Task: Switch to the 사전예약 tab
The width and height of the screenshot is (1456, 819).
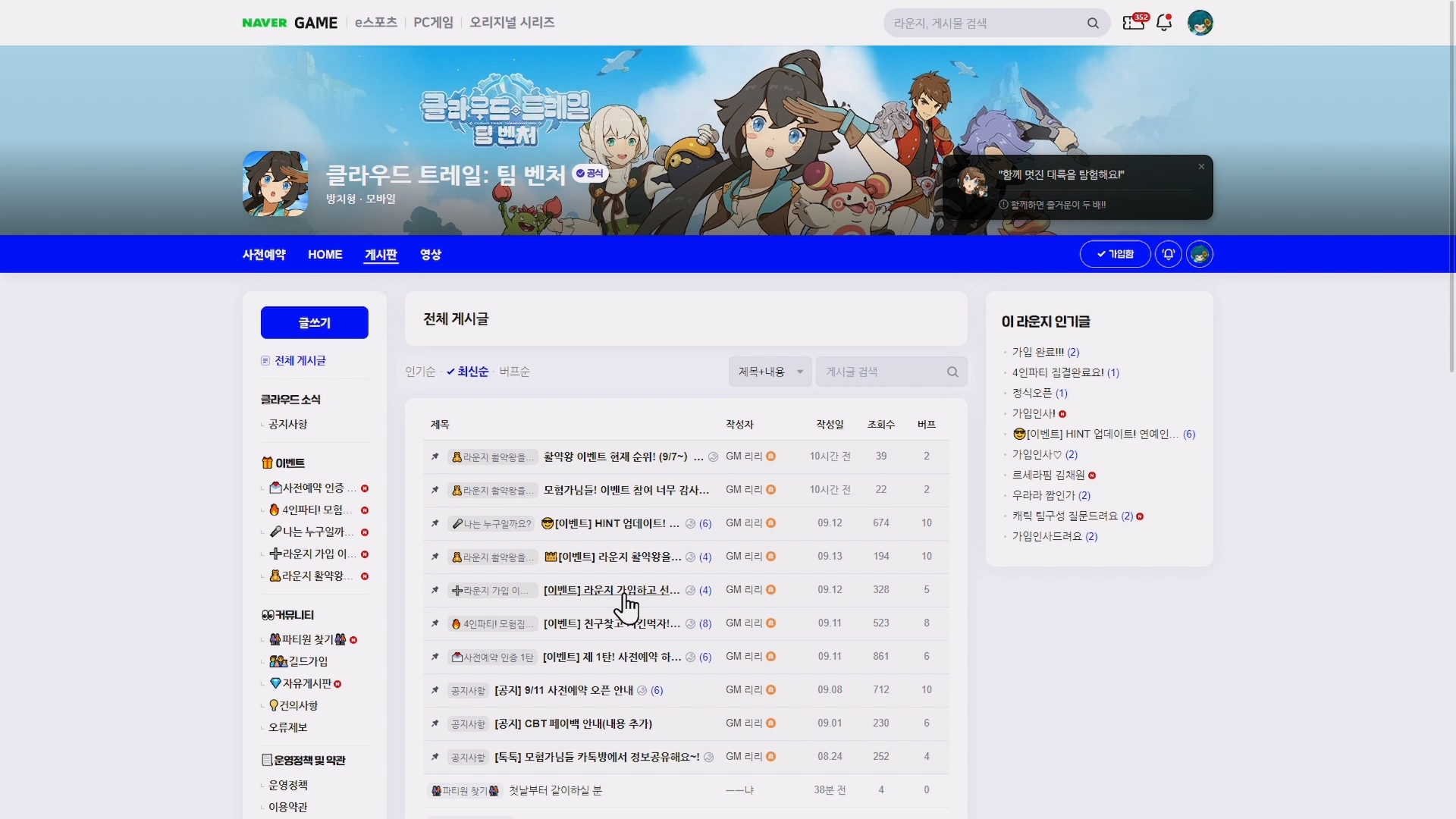Action: pyautogui.click(x=264, y=255)
